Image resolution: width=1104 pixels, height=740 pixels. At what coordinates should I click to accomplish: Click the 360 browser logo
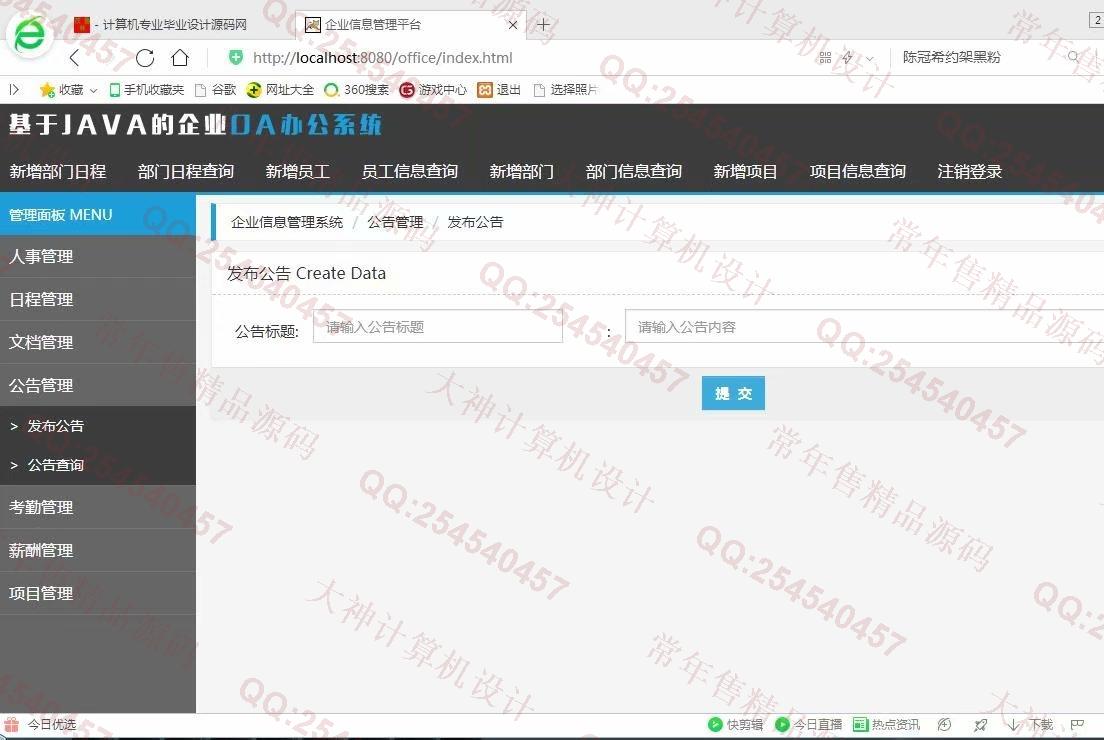coord(30,34)
